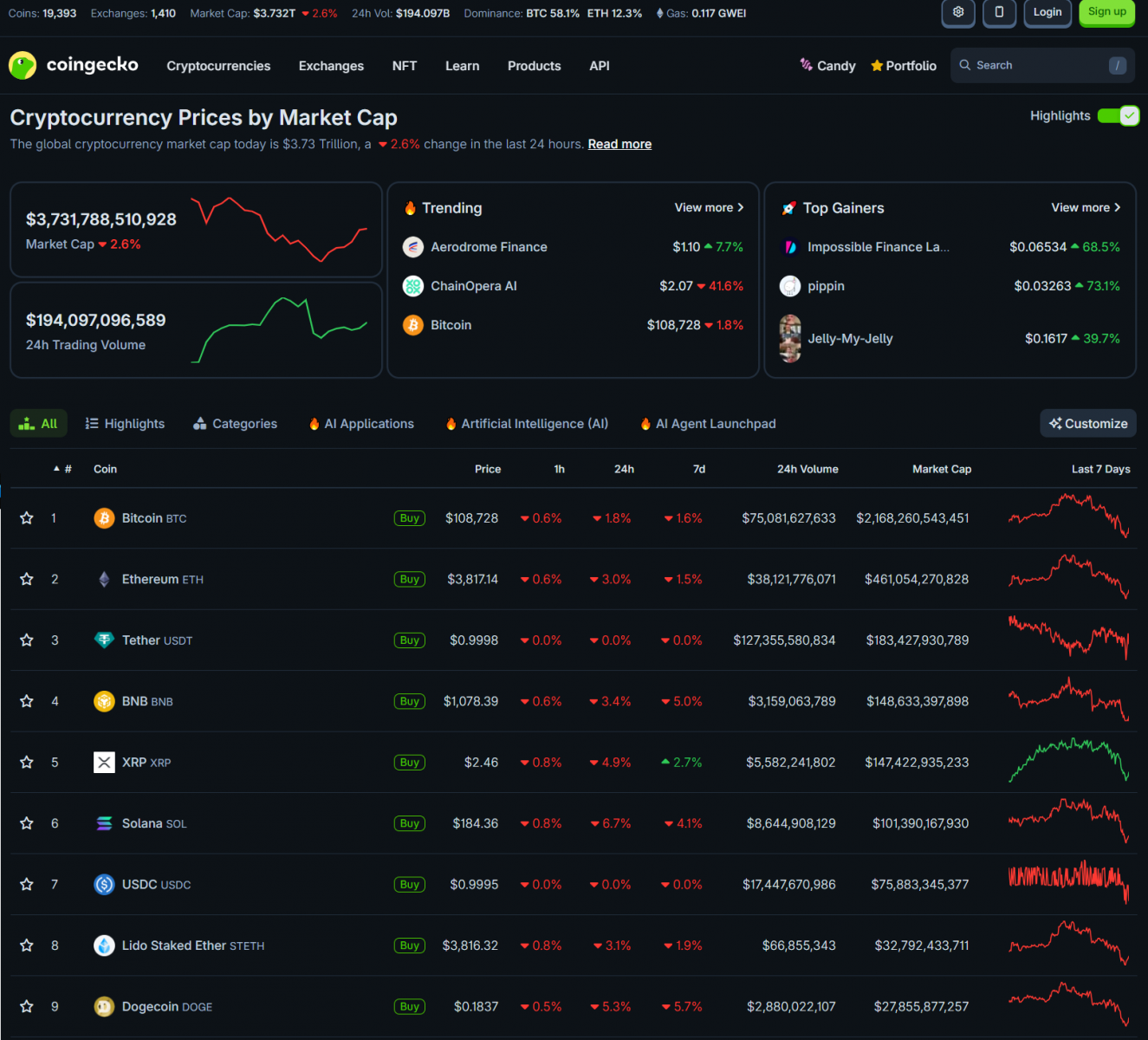Viewport: 1148px width, 1040px height.
Task: Expand Top Gainers with View more
Action: click(x=1086, y=208)
